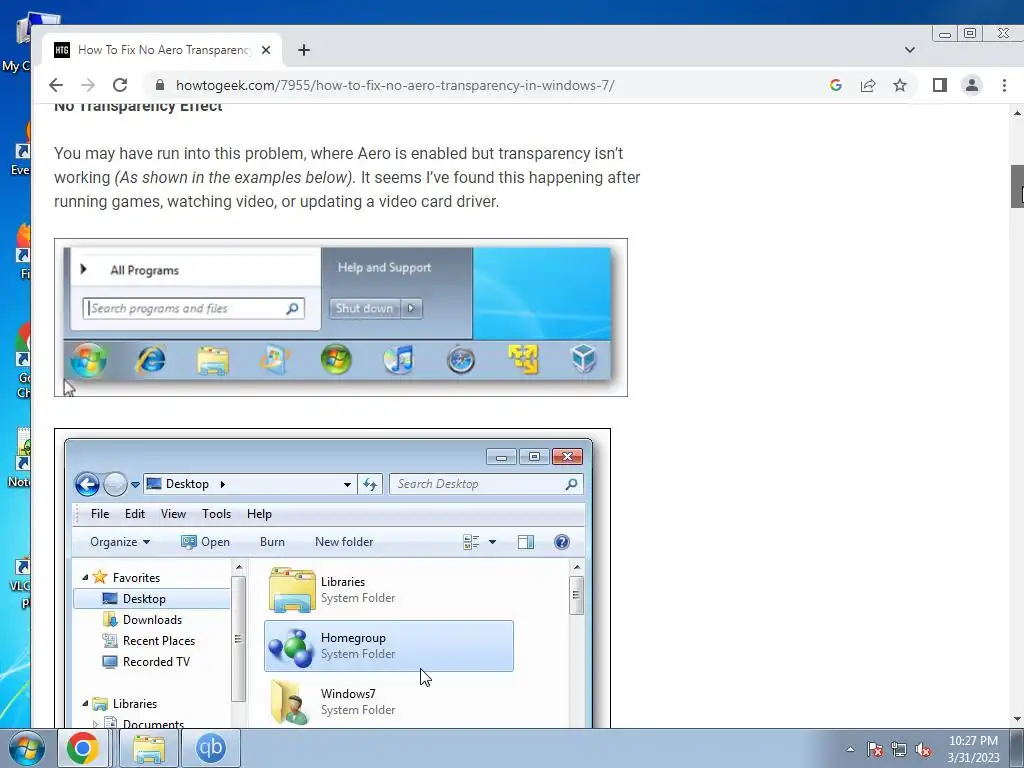
Task: Click view options dropdown arrow in image
Action: tap(492, 542)
